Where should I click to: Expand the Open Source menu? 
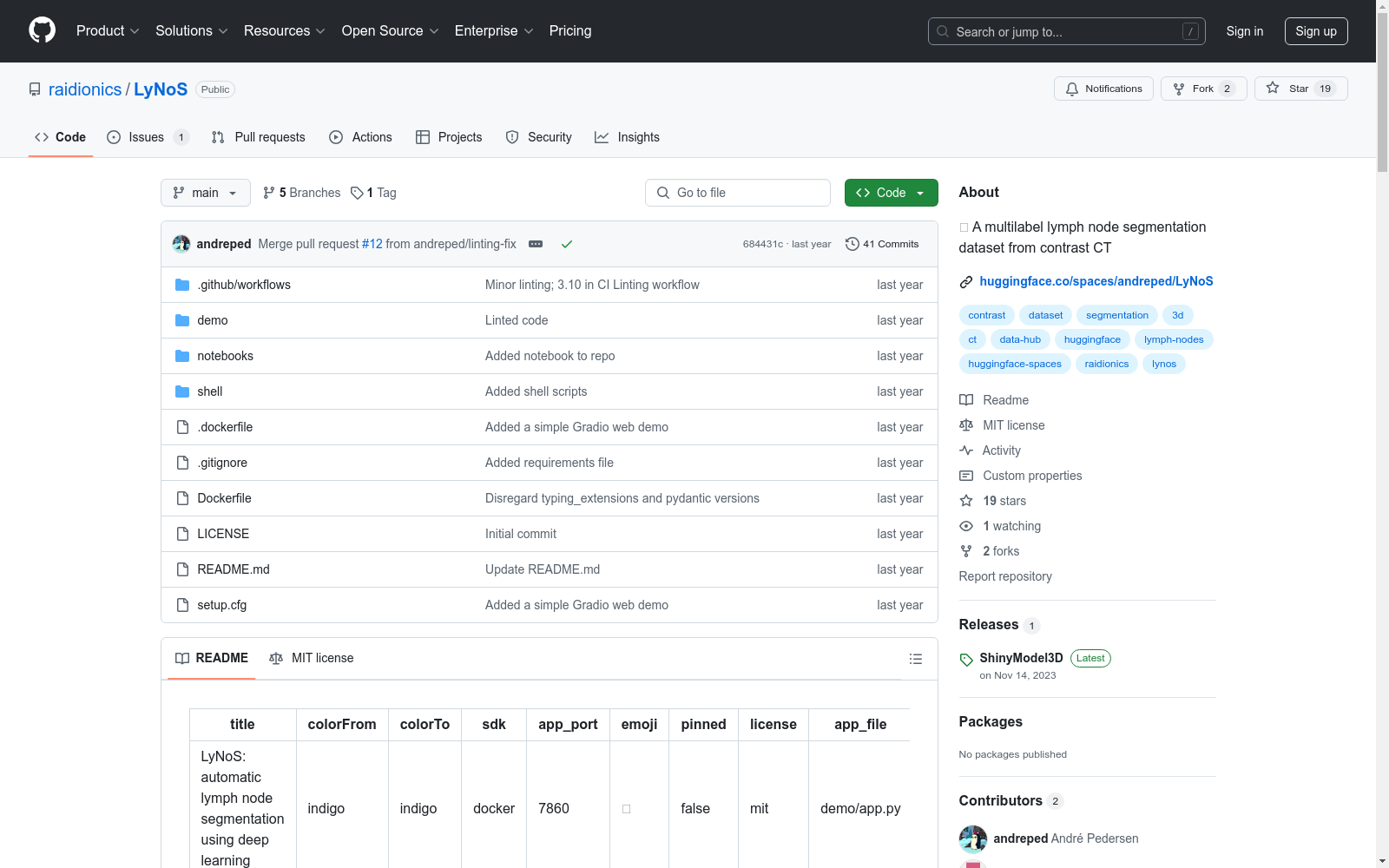point(391,31)
